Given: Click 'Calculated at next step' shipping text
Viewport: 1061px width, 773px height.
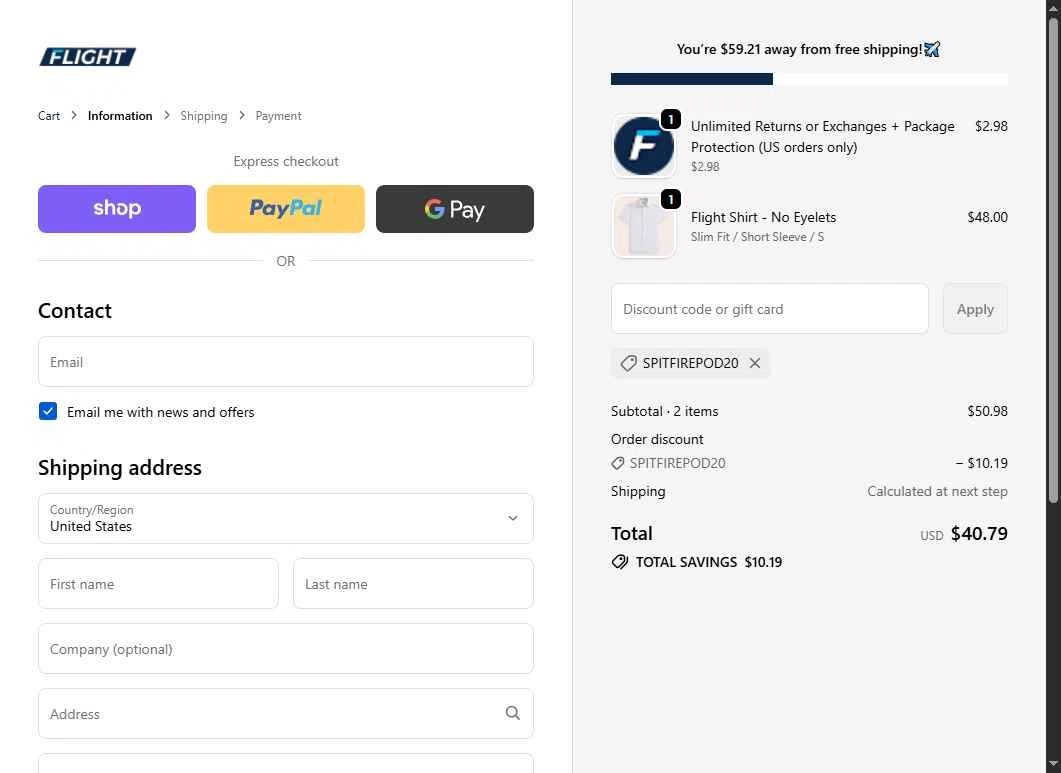Looking at the screenshot, I should click(x=937, y=491).
